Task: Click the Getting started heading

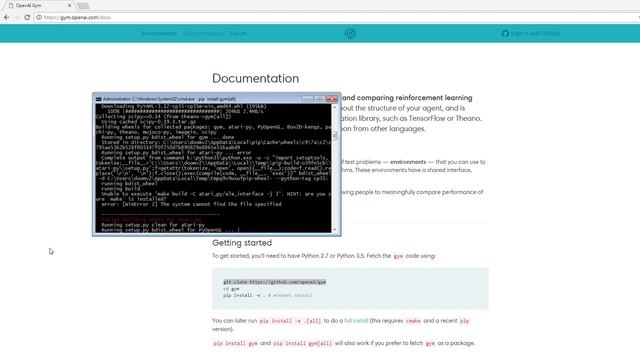Action: pyautogui.click(x=242, y=243)
